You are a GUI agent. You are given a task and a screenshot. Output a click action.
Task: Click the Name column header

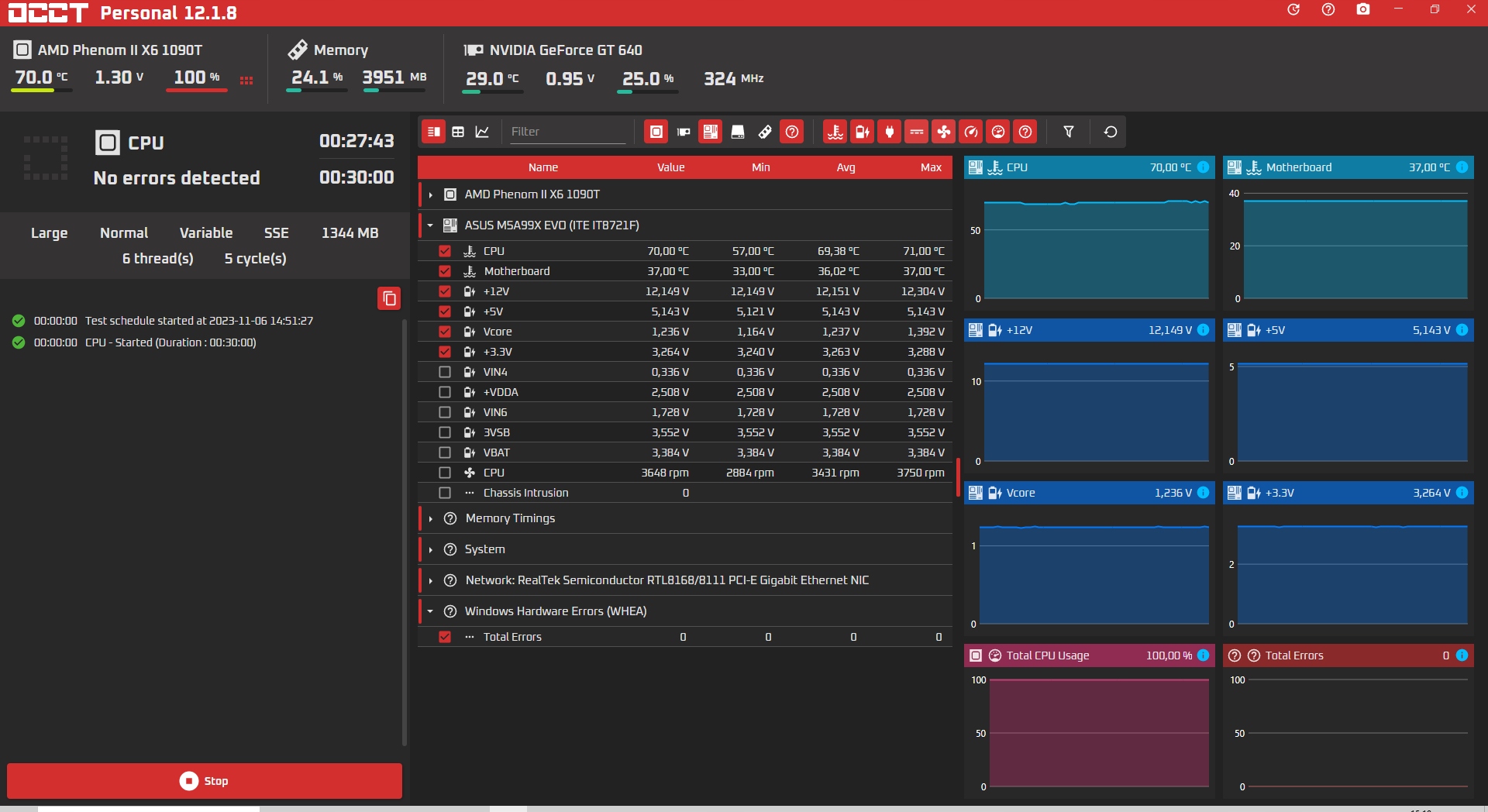click(542, 167)
